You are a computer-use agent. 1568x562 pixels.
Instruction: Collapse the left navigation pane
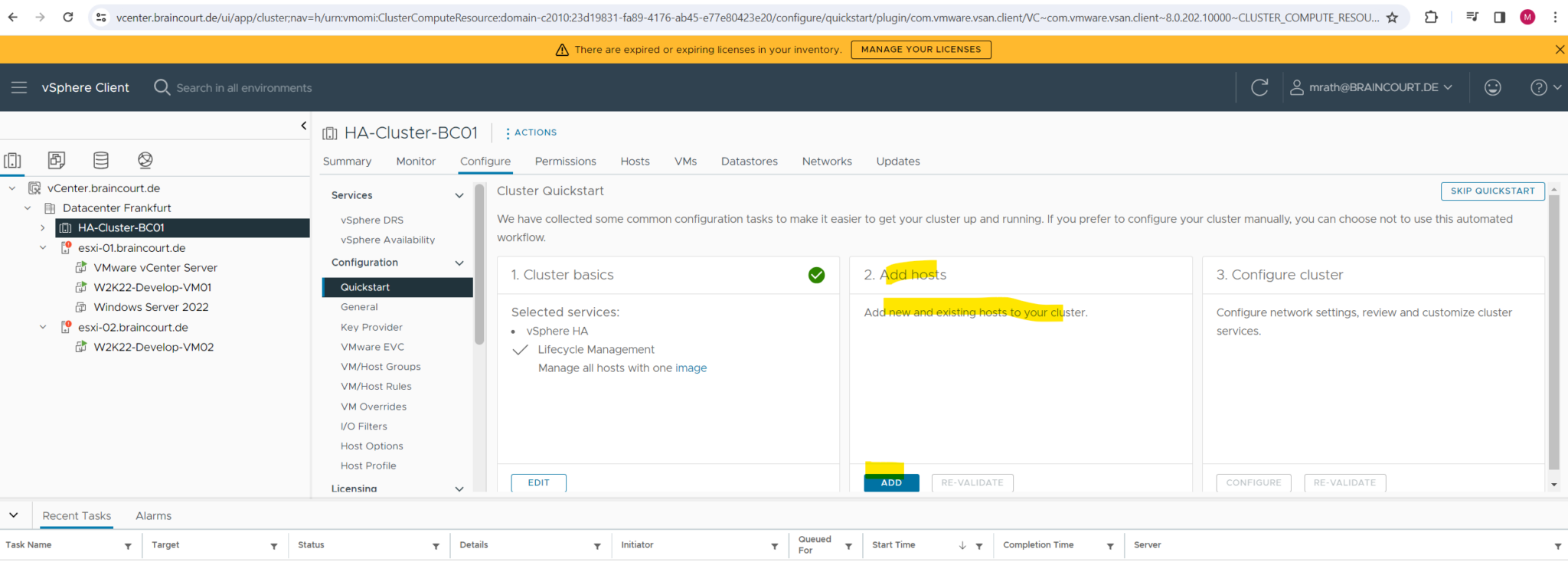(x=304, y=126)
